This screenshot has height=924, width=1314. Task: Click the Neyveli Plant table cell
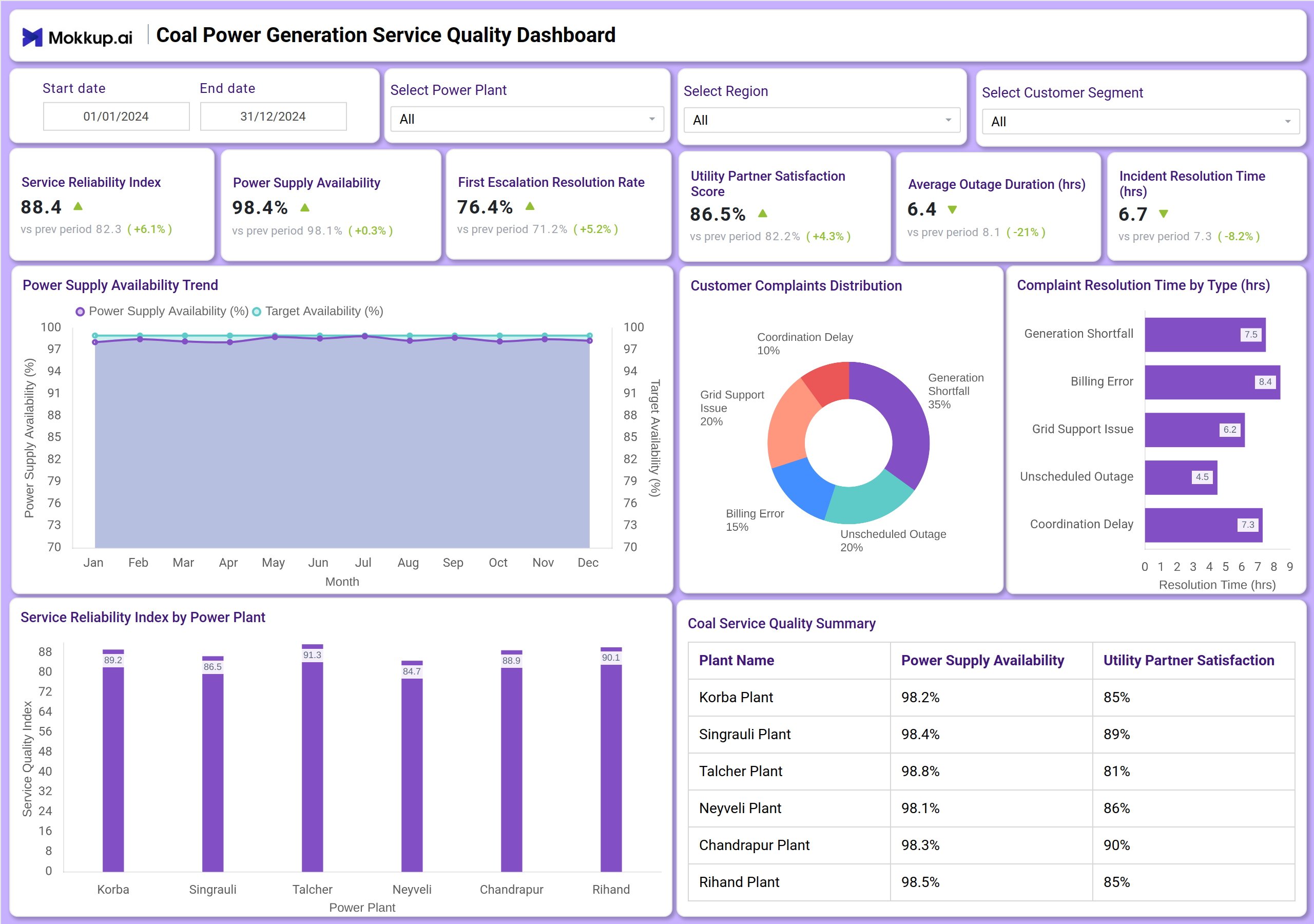(x=789, y=808)
